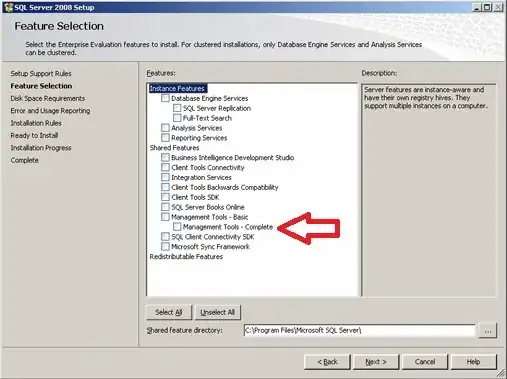Screen dimensions: 507x379
Task: Enable Microsoft Sync Framework checkbox
Action: 165,247
